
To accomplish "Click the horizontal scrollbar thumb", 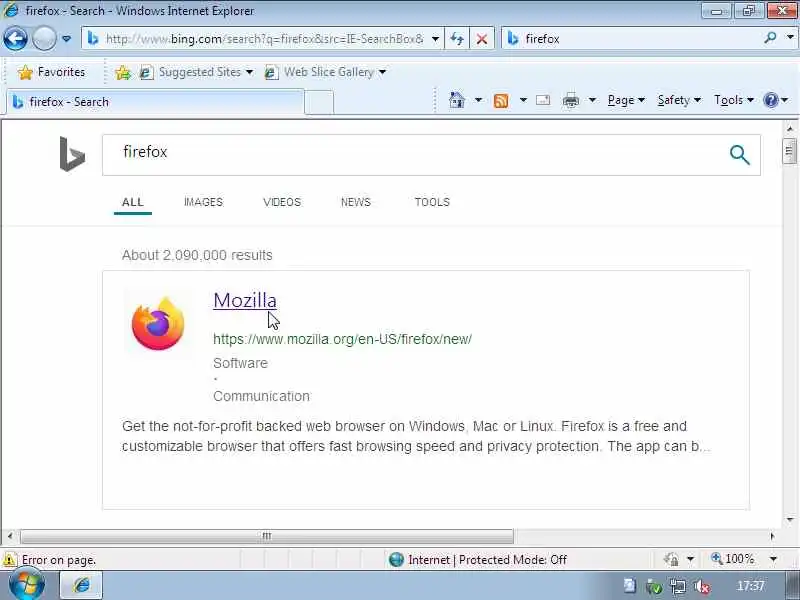I will tap(267, 536).
